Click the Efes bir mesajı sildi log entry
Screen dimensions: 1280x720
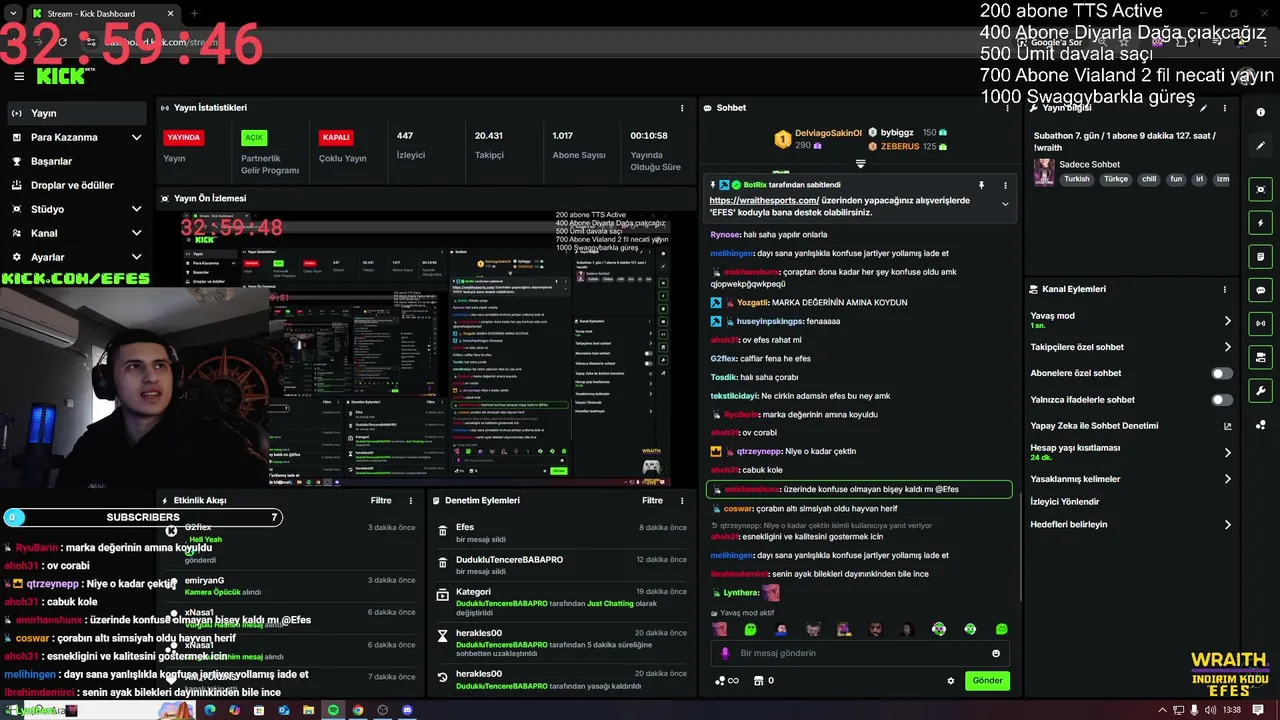pyautogui.click(x=563, y=533)
